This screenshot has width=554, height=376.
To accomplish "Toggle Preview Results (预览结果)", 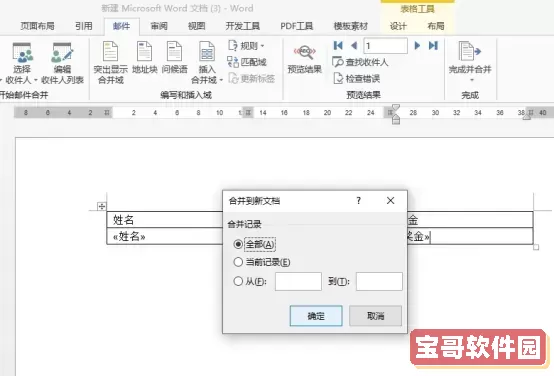I will [305, 59].
